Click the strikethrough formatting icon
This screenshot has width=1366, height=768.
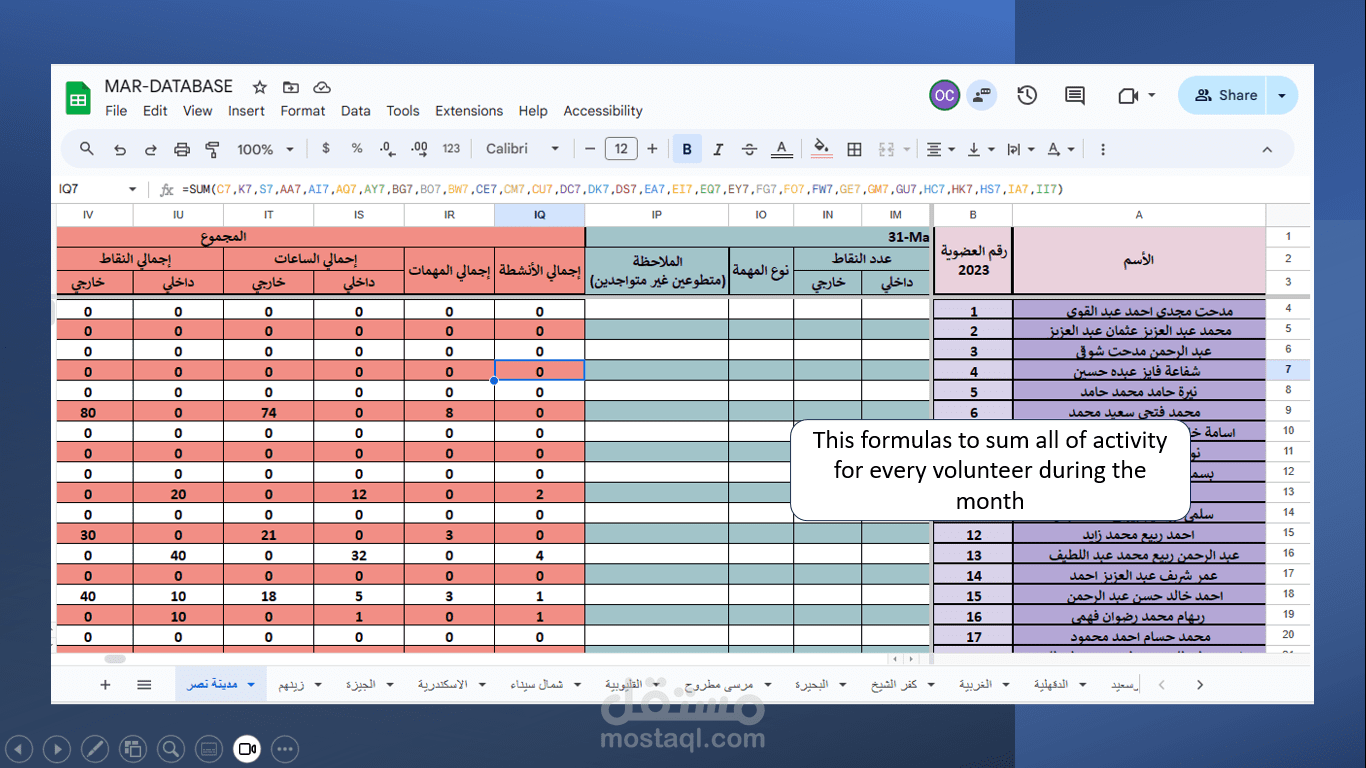[x=749, y=149]
